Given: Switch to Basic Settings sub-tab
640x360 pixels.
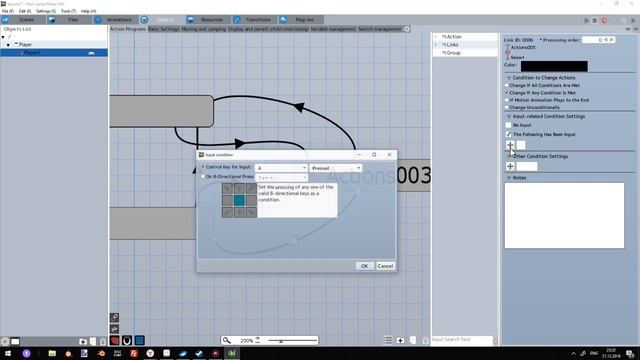Looking at the screenshot, I should (164, 29).
